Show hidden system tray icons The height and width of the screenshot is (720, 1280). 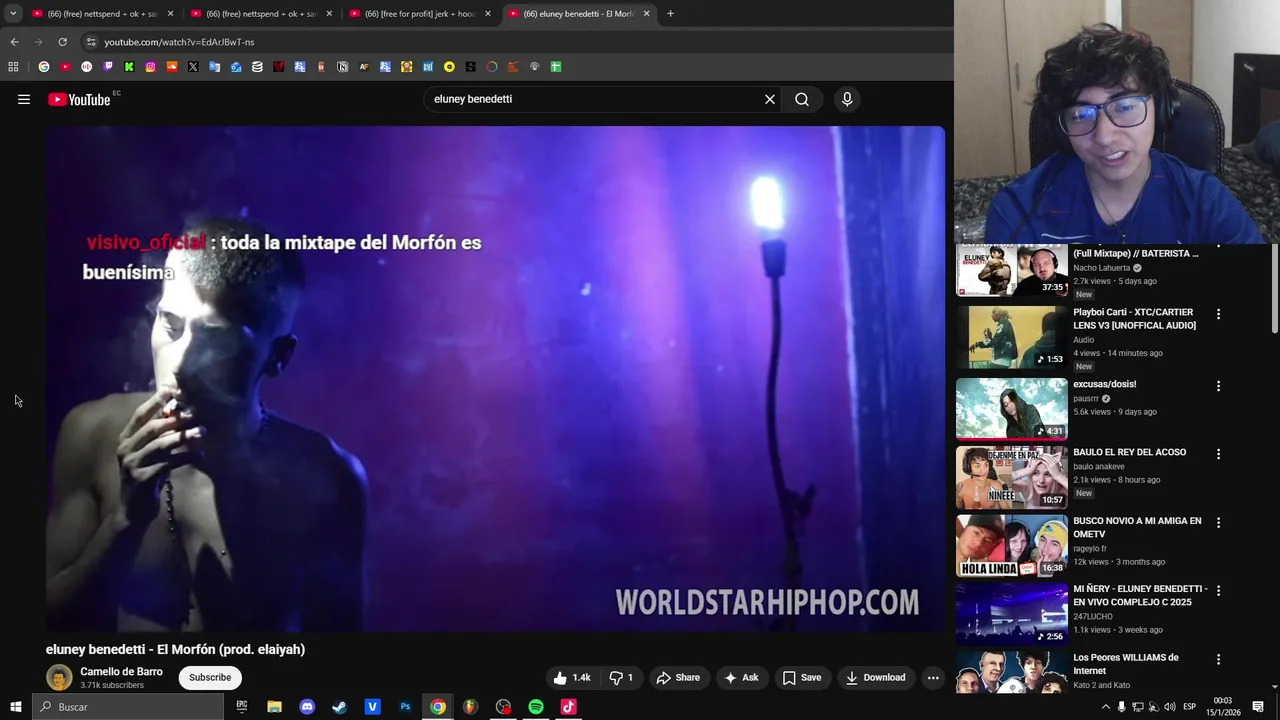(x=1105, y=707)
